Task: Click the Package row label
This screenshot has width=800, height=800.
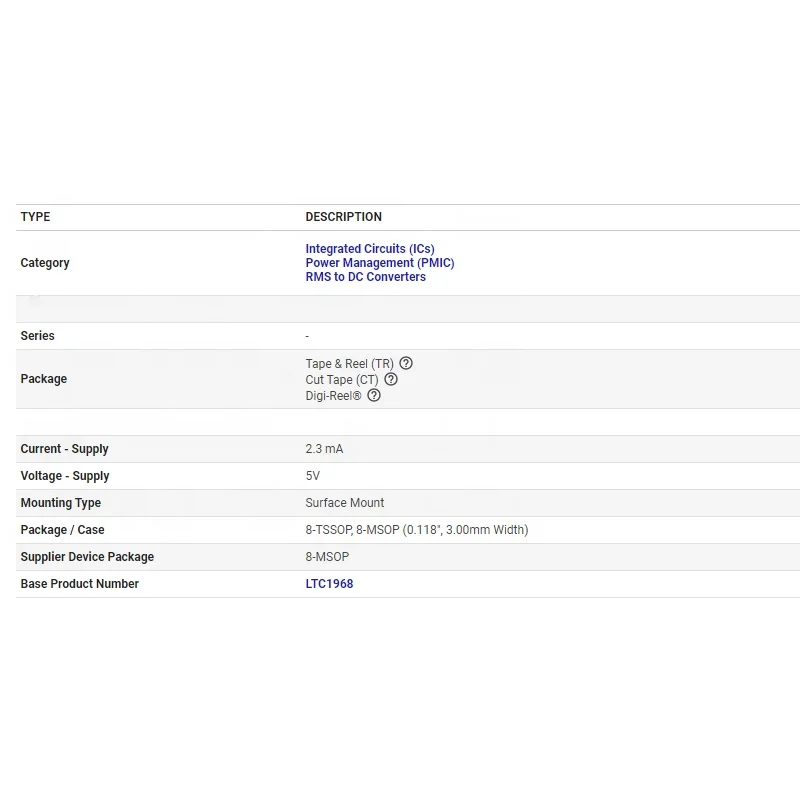Action: (x=44, y=379)
